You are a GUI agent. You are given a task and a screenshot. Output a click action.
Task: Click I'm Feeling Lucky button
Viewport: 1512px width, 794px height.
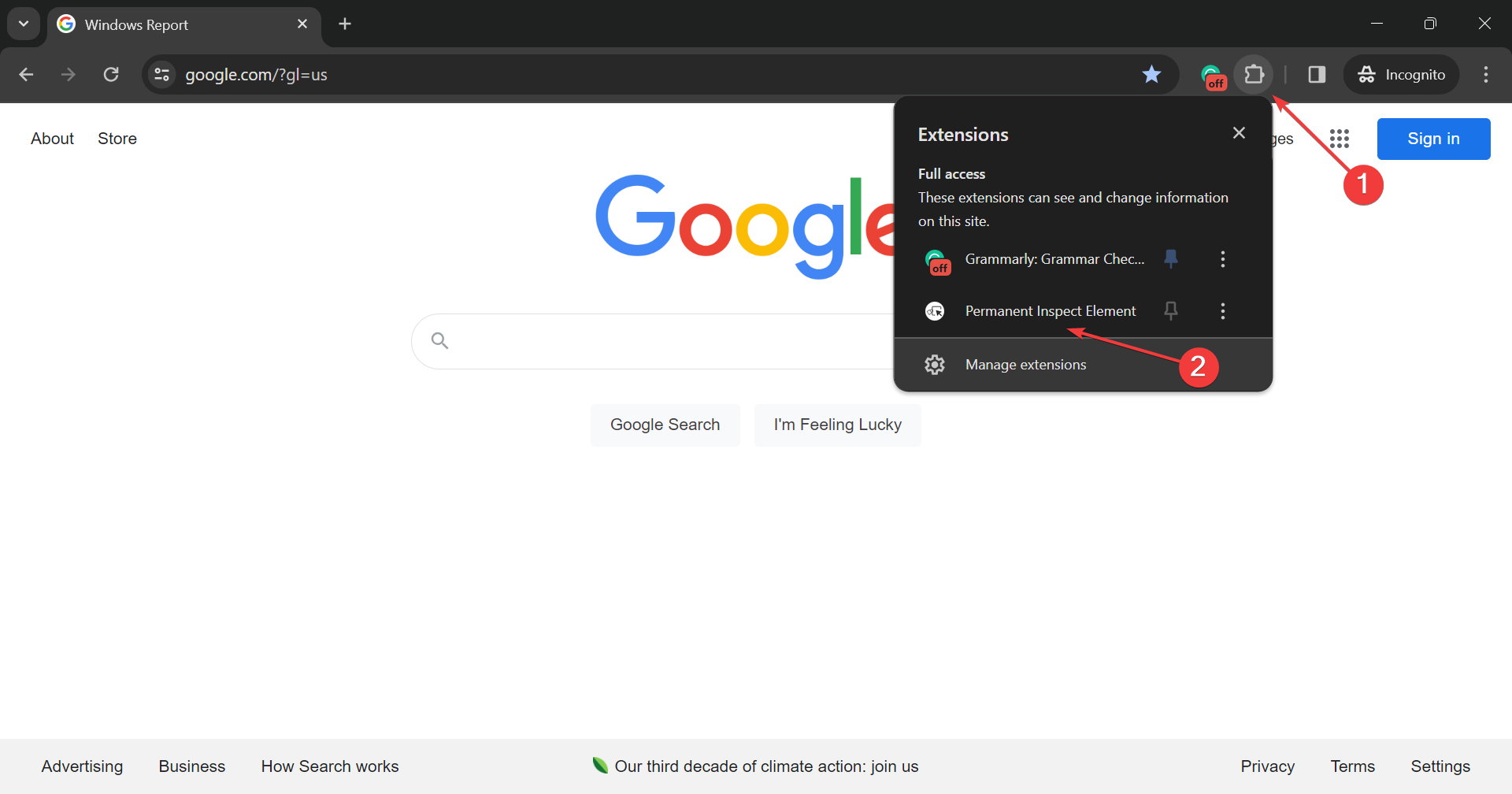point(837,425)
